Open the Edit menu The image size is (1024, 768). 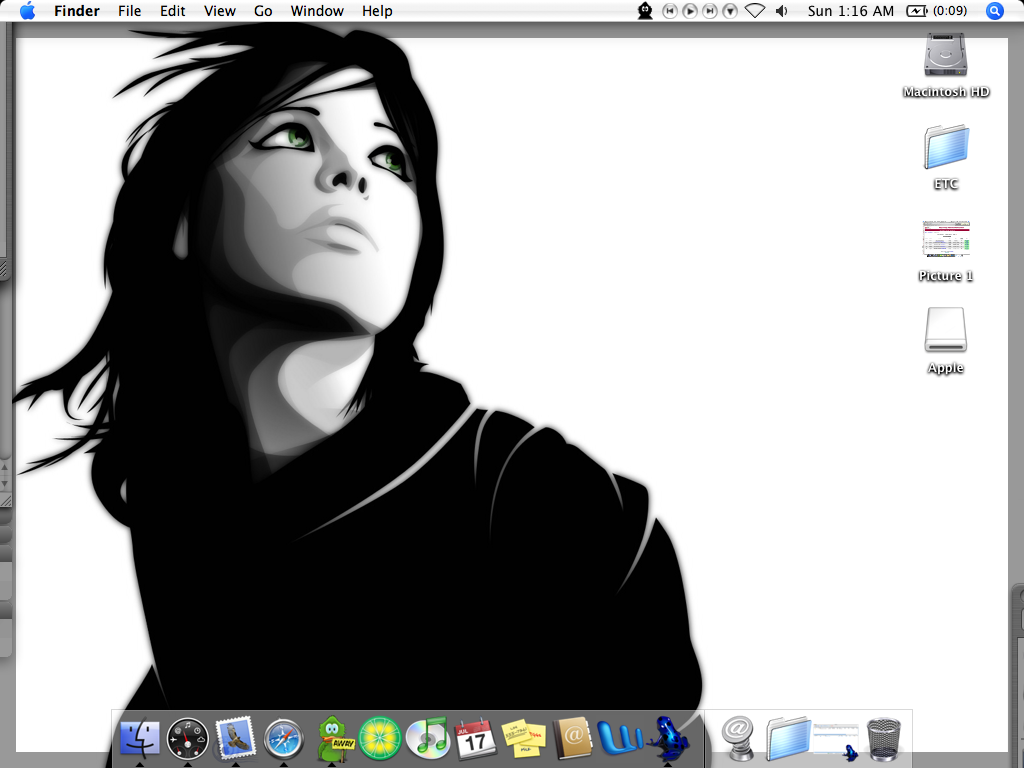click(172, 11)
